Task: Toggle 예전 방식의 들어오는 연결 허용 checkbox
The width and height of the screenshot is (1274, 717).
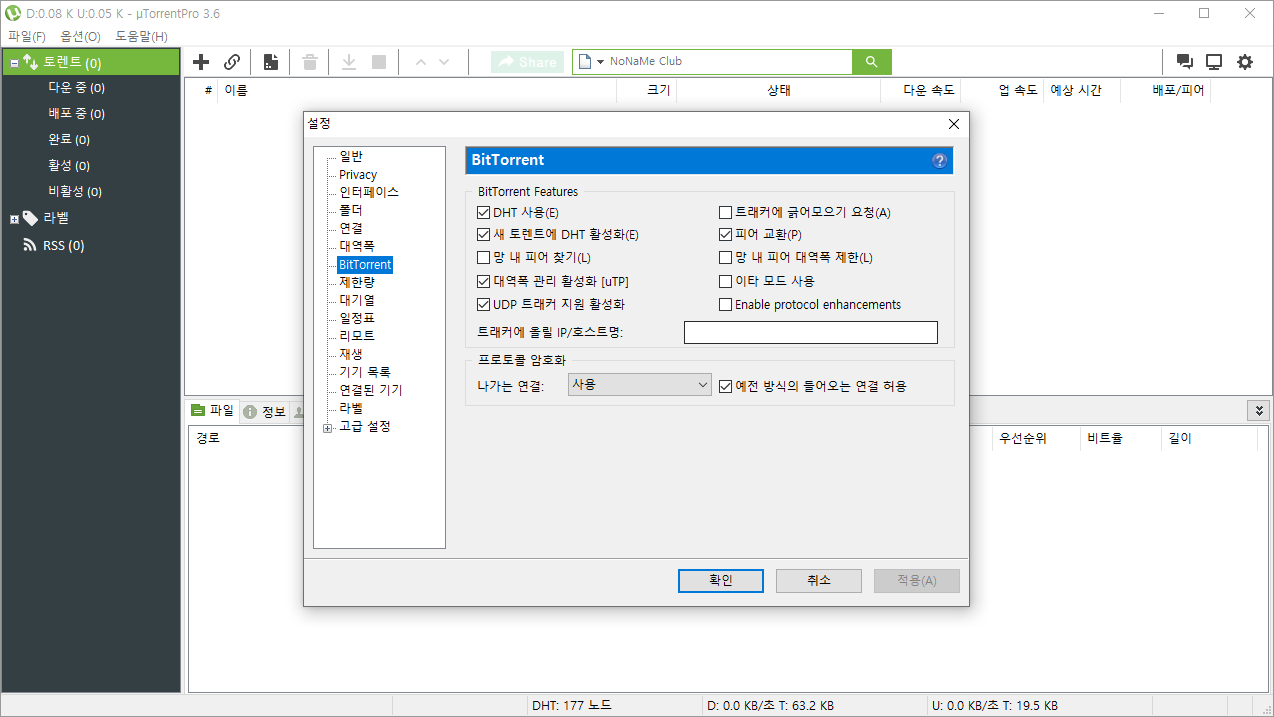Action: 726,385
